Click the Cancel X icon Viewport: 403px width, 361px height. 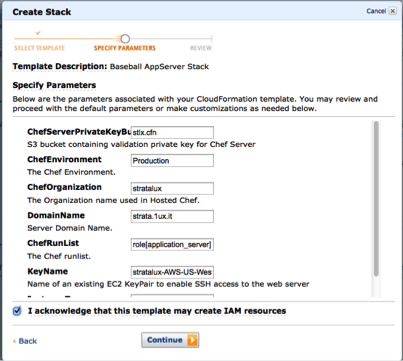393,11
